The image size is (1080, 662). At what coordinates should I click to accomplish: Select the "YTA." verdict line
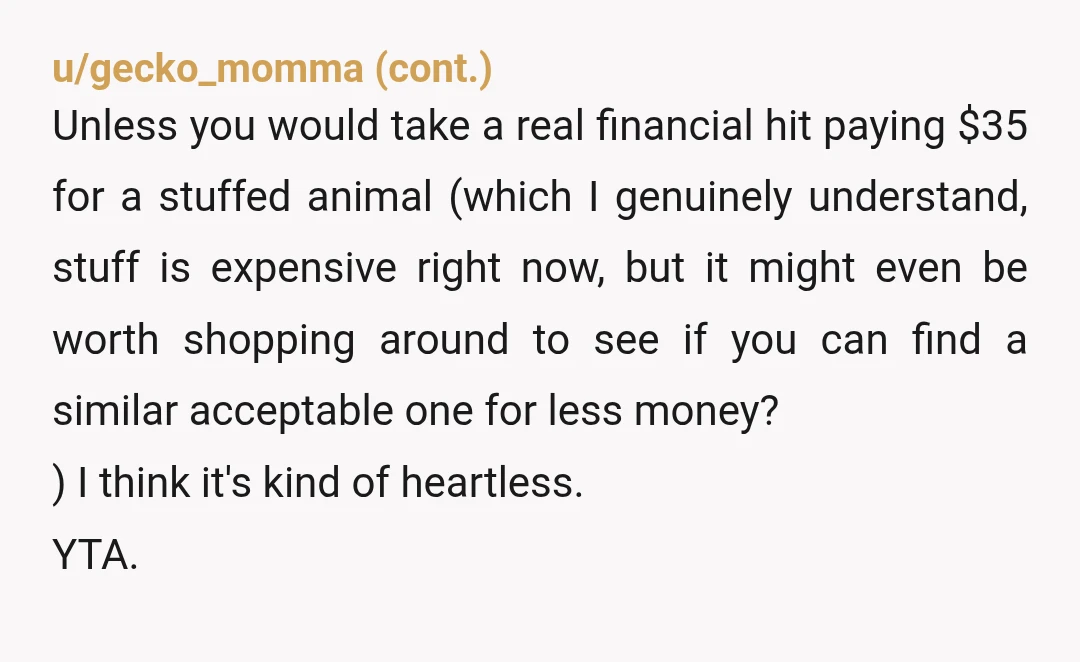pyautogui.click(x=95, y=555)
